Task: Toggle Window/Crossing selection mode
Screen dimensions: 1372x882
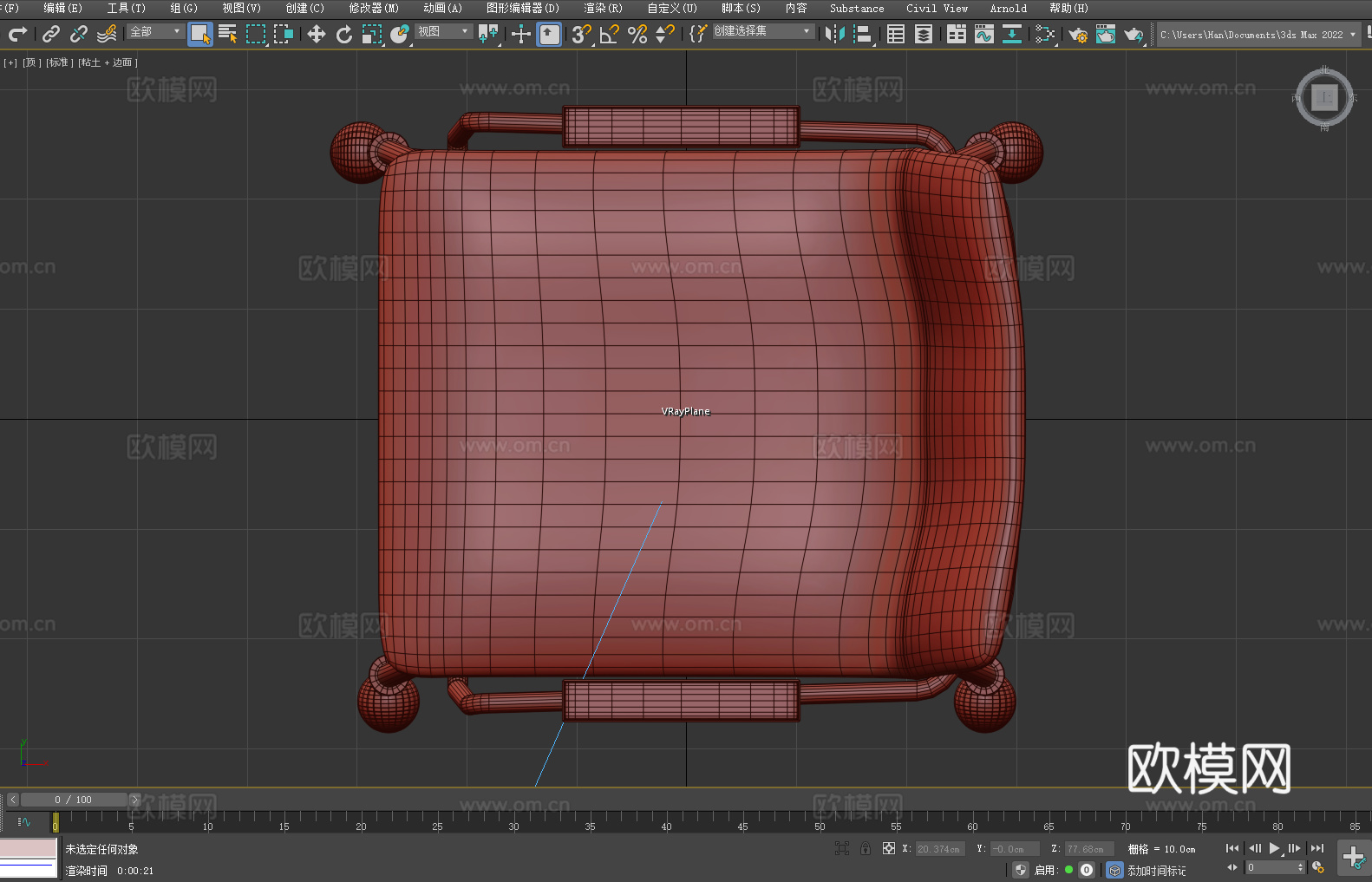Action: click(x=284, y=34)
